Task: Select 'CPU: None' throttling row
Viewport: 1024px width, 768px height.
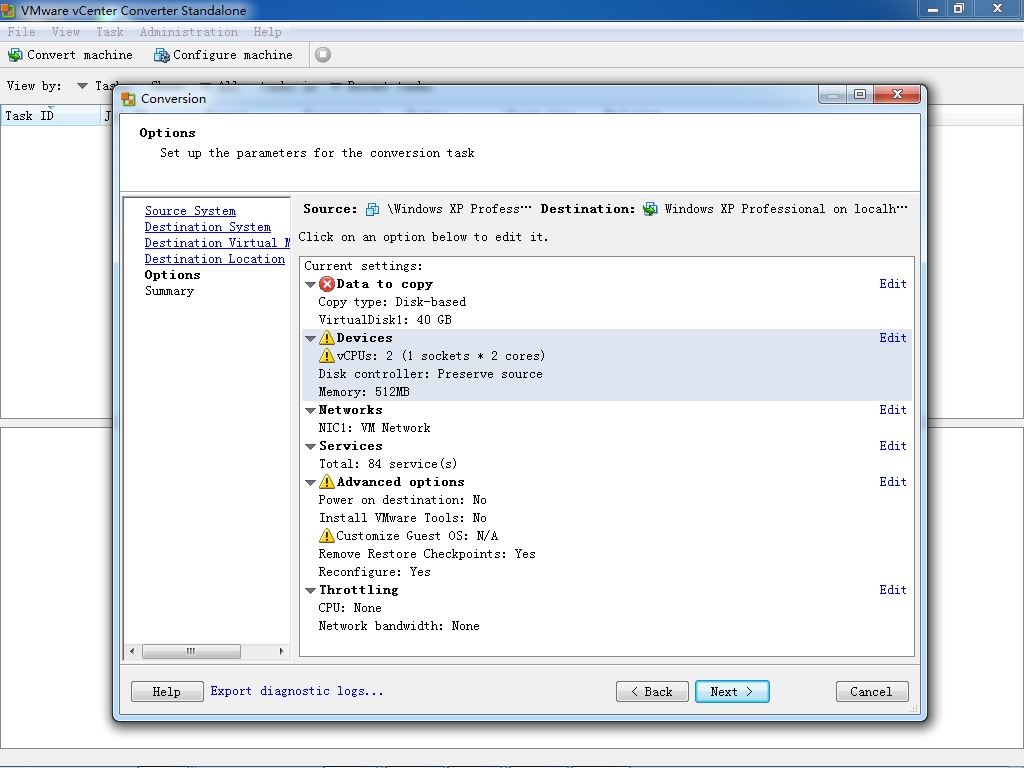Action: click(349, 608)
